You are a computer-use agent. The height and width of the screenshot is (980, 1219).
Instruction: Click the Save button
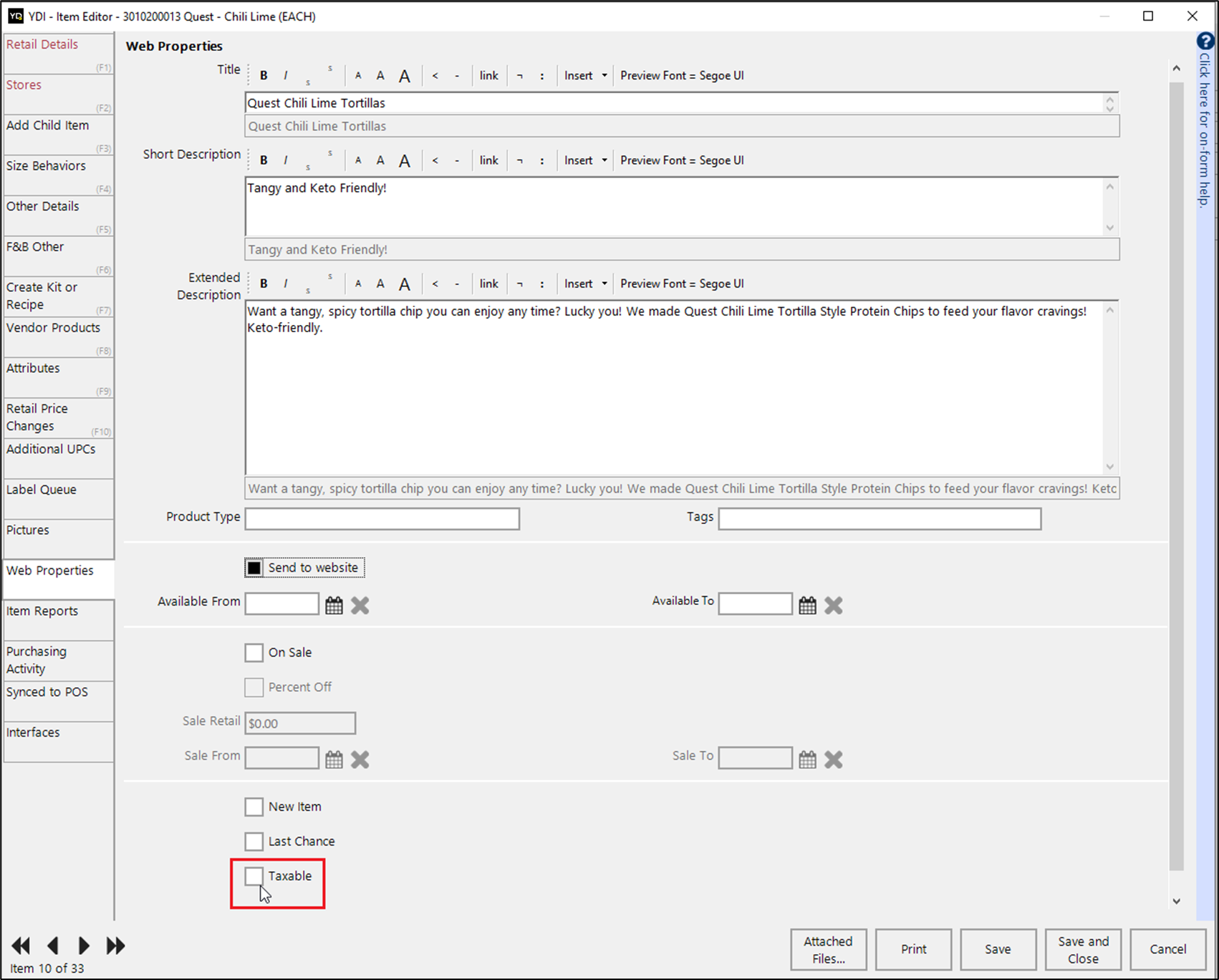click(x=998, y=949)
